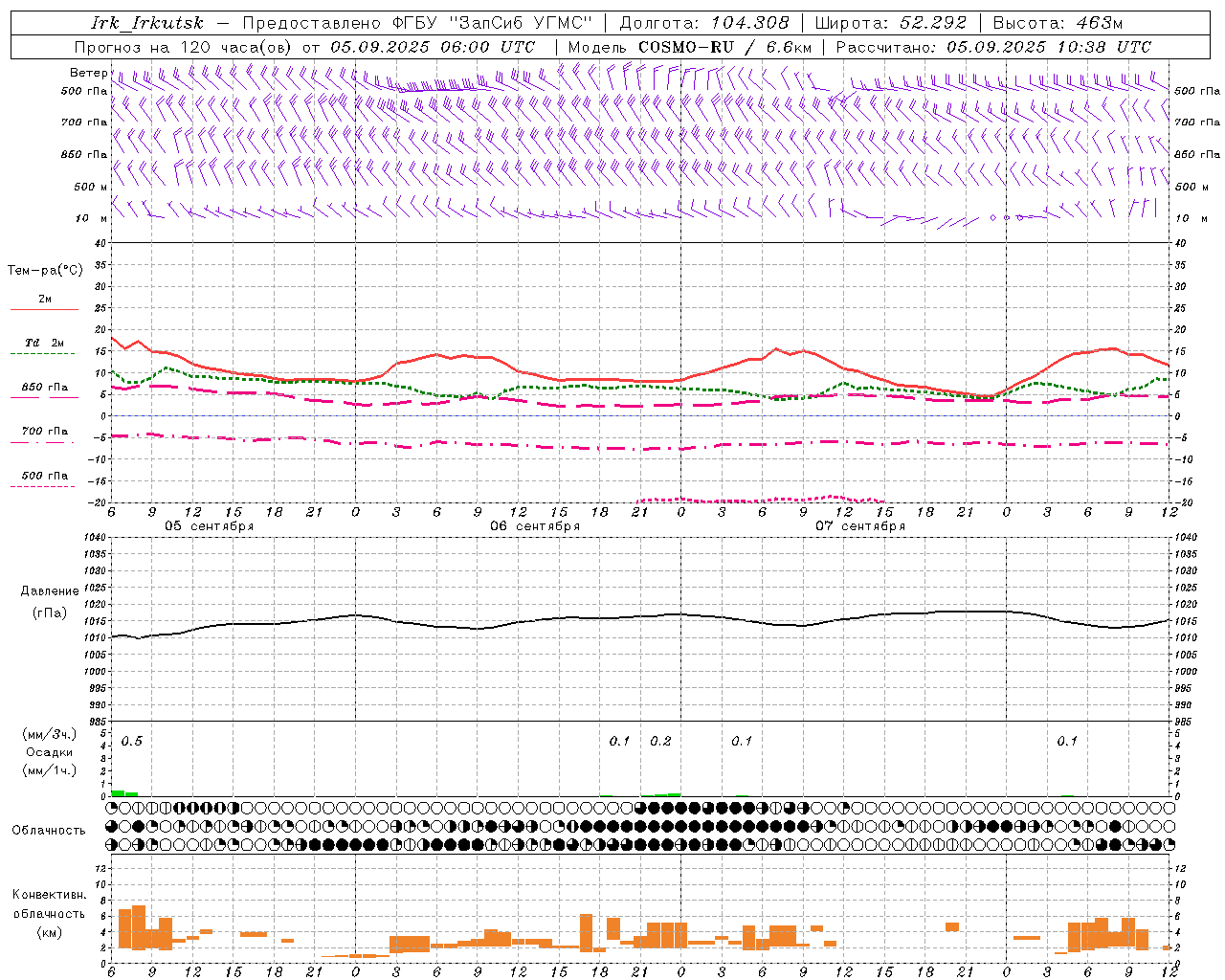This screenshot has height=980, width=1225.
Task: Click the 500 гПа temperature legend entry
Action: [x=45, y=476]
